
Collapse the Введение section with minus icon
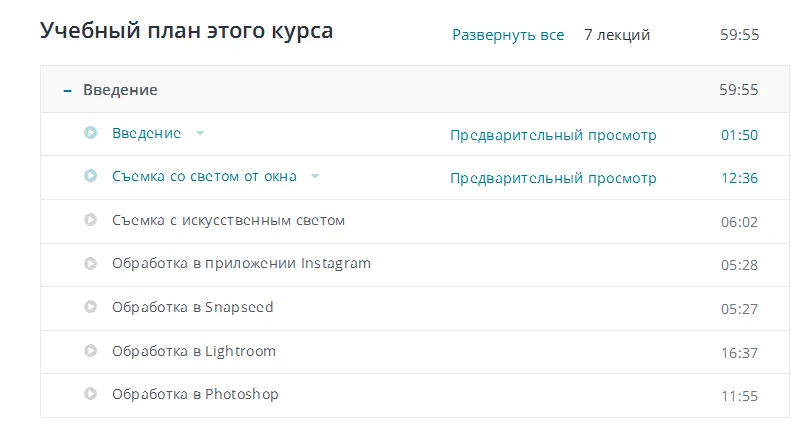pyautogui.click(x=67, y=90)
